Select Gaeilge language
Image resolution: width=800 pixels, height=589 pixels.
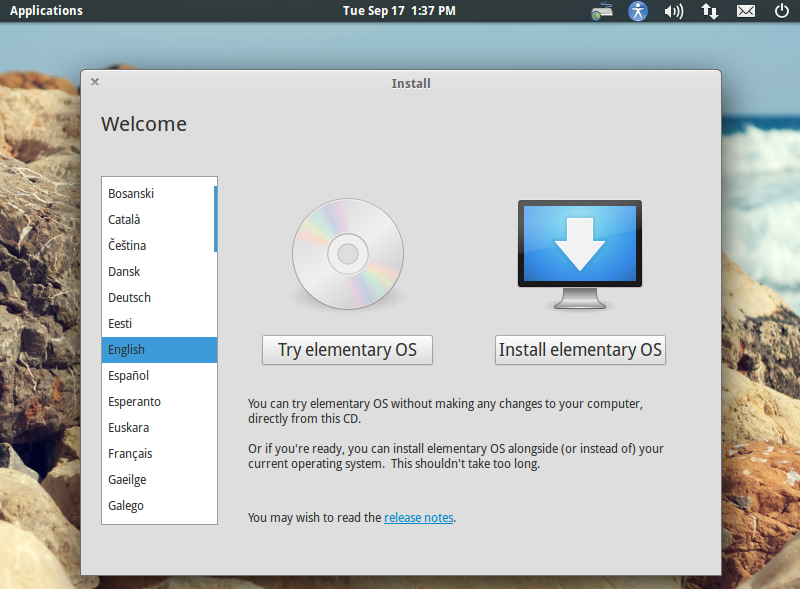point(159,480)
